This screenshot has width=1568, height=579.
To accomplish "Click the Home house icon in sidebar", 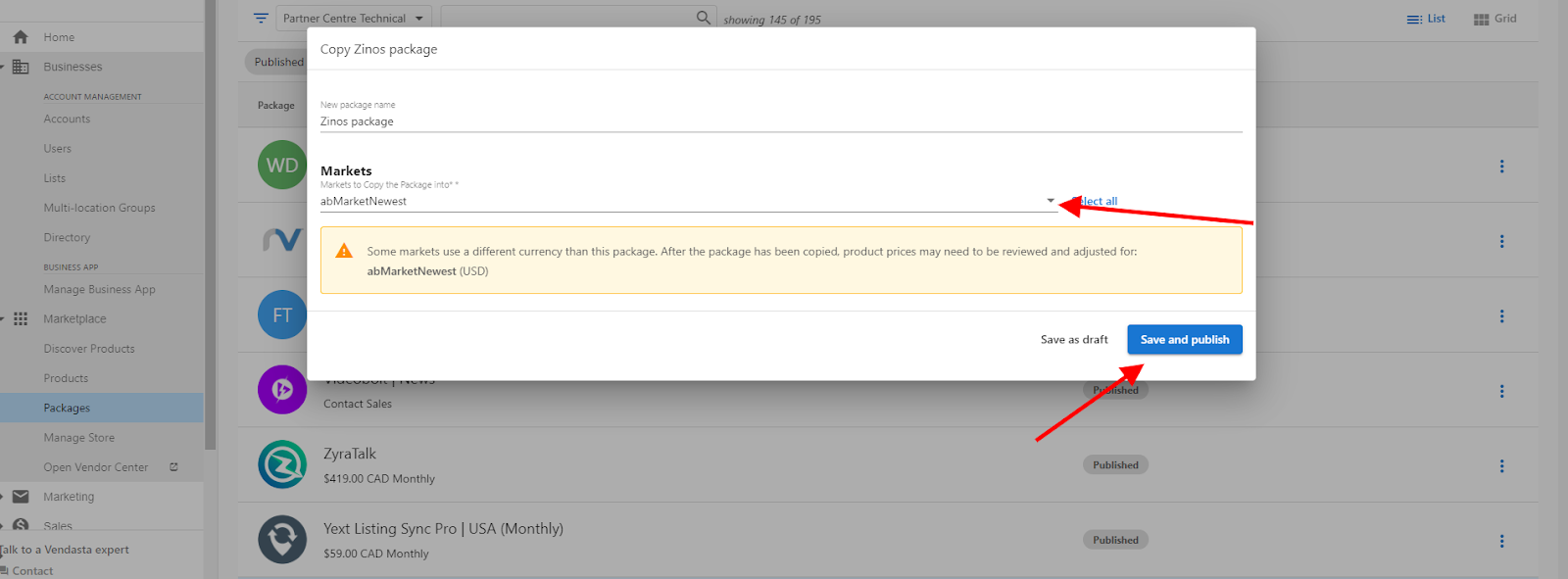I will pyautogui.click(x=21, y=37).
